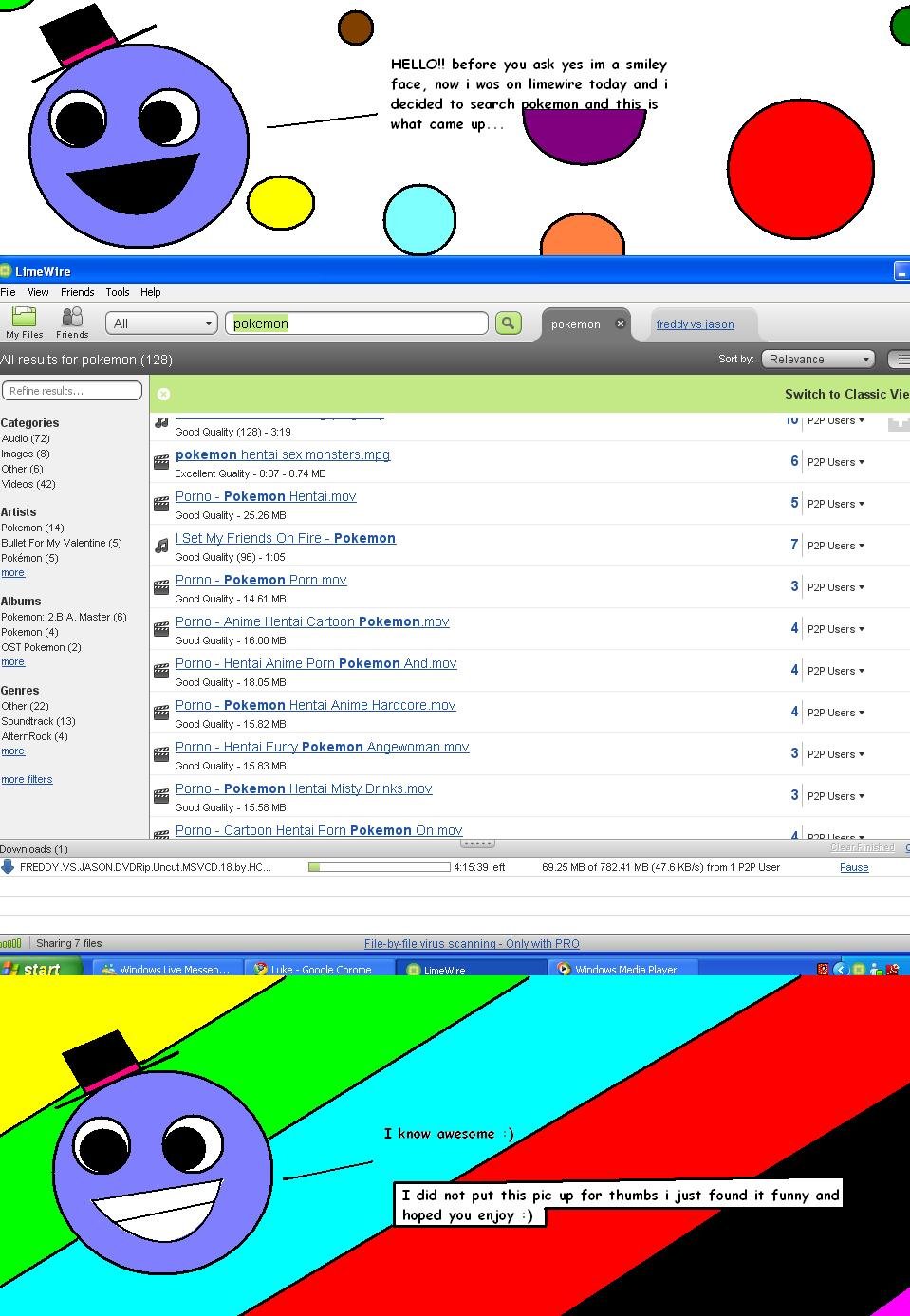Screen dimensions: 910x1316
Task: Filter by genre Soundtrack (13)
Action: click(x=38, y=721)
